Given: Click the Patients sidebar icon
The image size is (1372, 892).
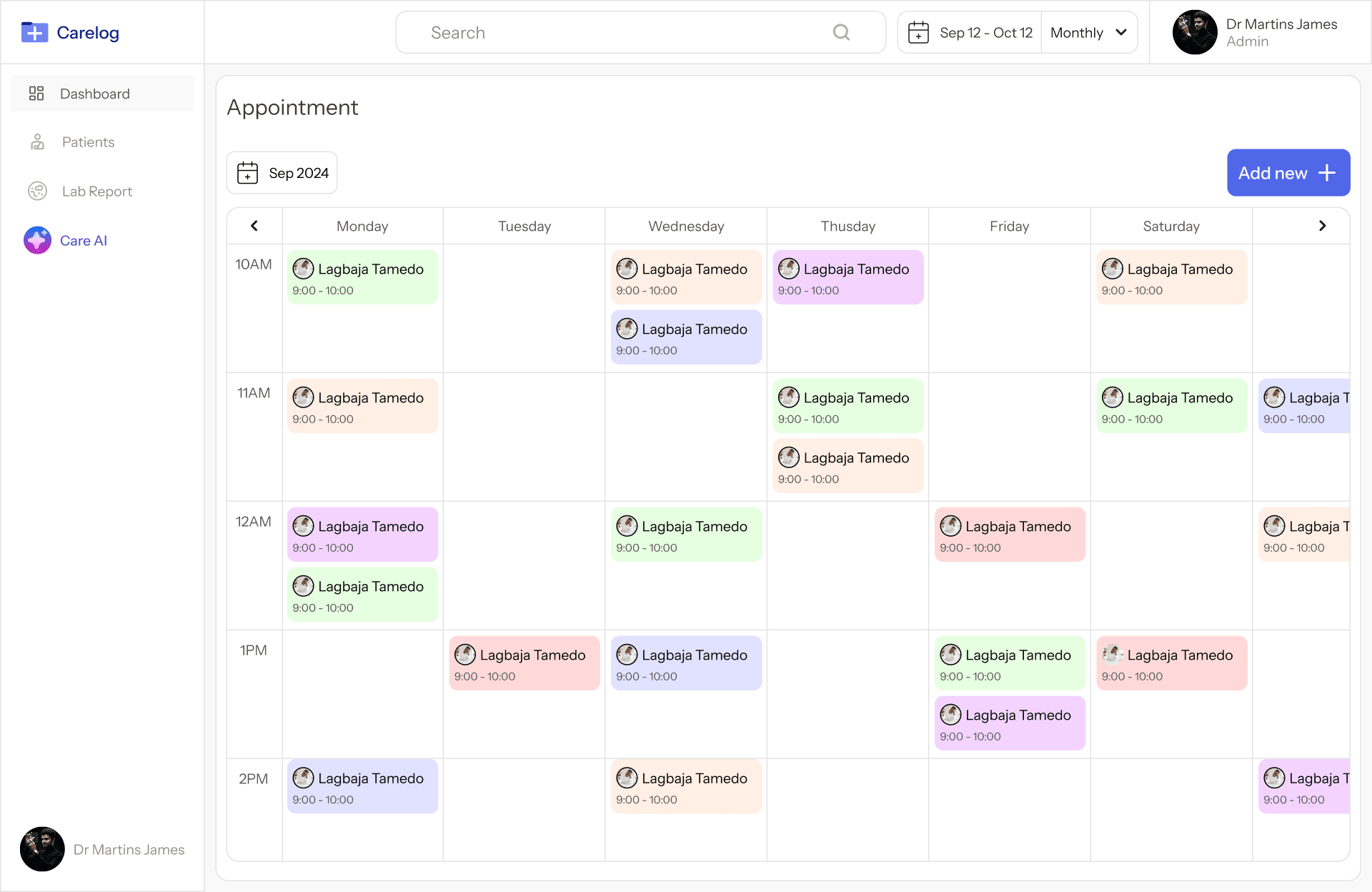Looking at the screenshot, I should coord(37,142).
